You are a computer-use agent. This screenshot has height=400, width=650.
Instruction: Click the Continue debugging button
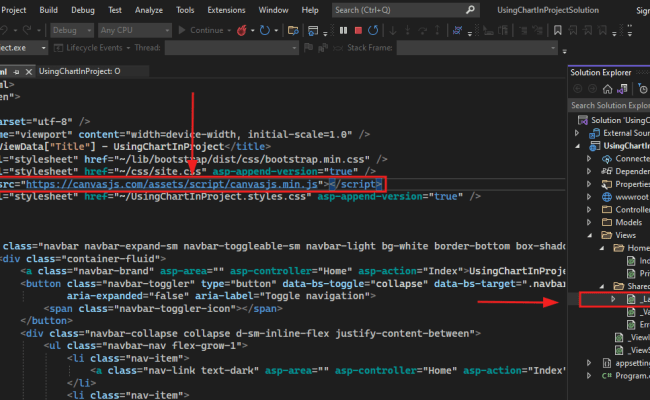(201, 30)
